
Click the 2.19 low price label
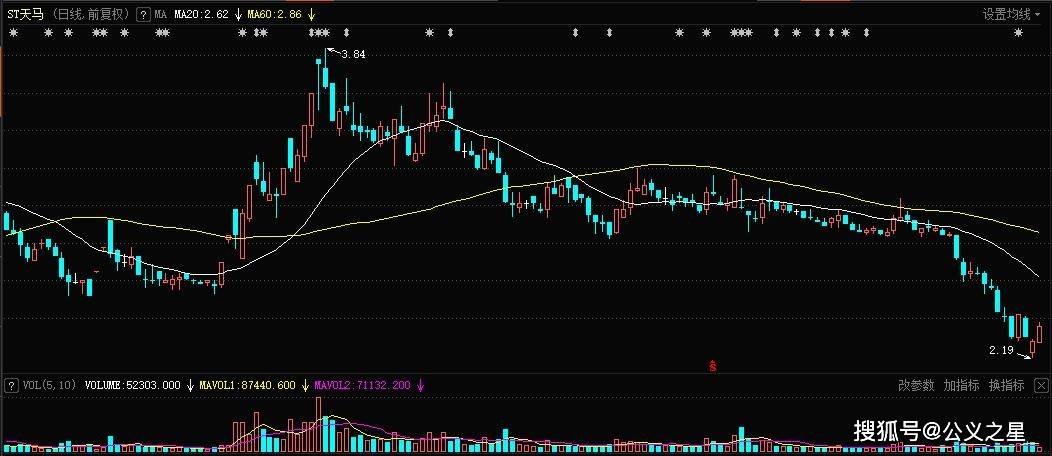[x=1000, y=351]
